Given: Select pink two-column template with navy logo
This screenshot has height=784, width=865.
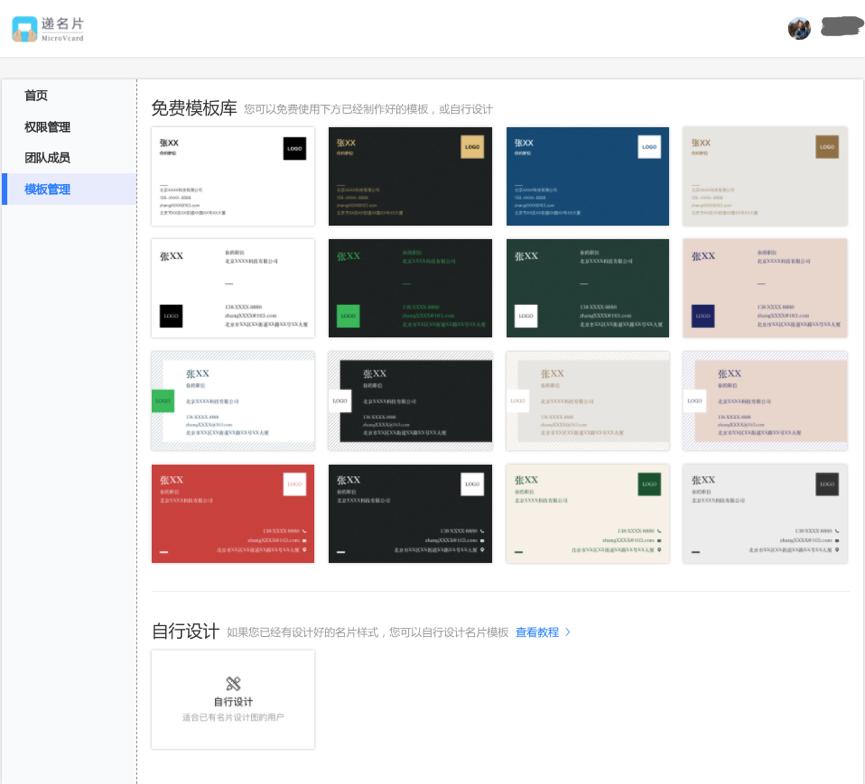Looking at the screenshot, I should coord(765,288).
